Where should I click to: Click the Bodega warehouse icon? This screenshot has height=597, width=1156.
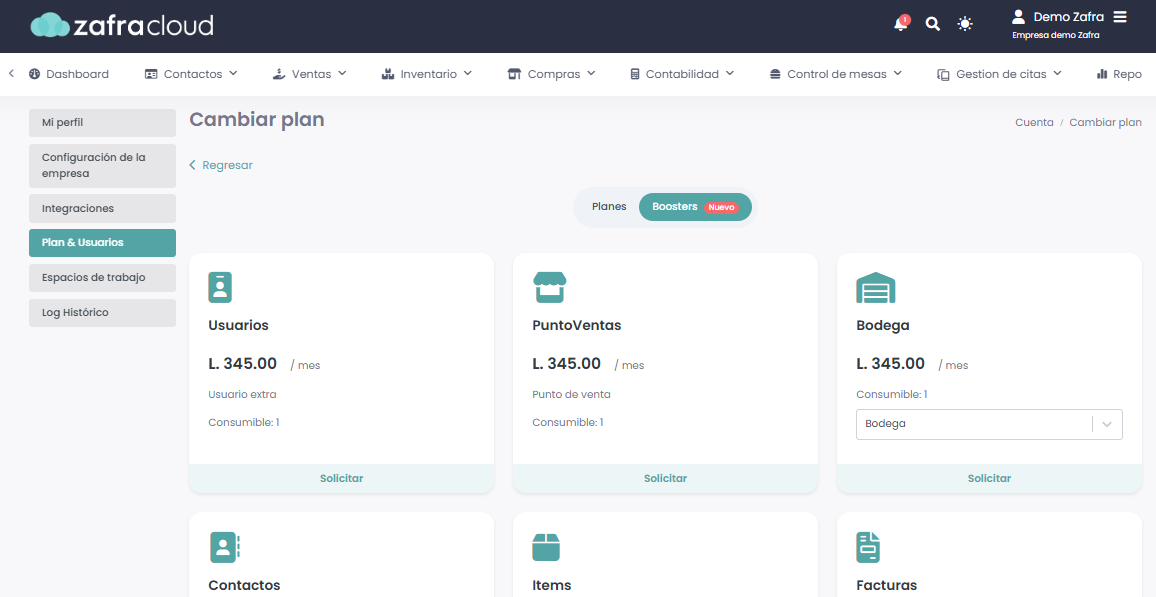(876, 287)
